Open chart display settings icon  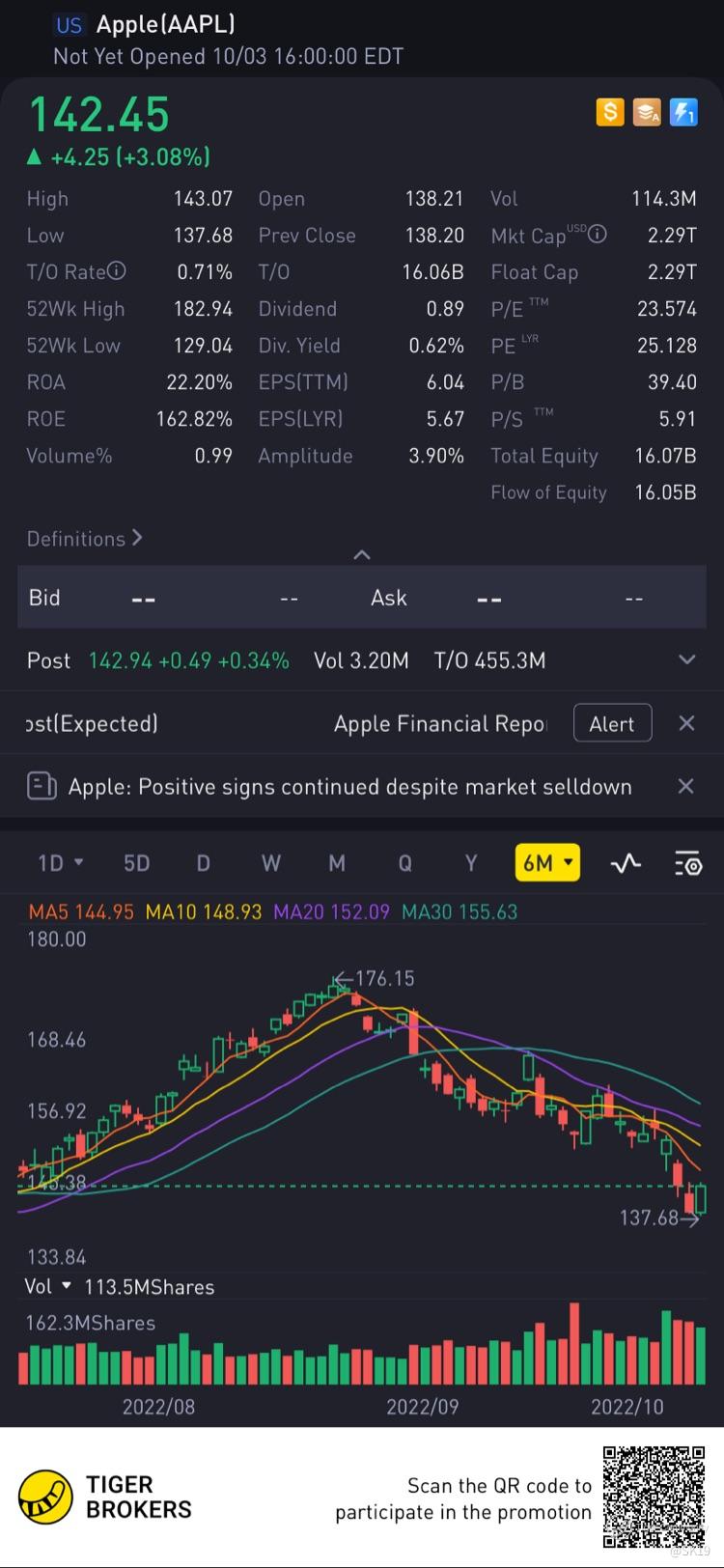click(x=687, y=862)
